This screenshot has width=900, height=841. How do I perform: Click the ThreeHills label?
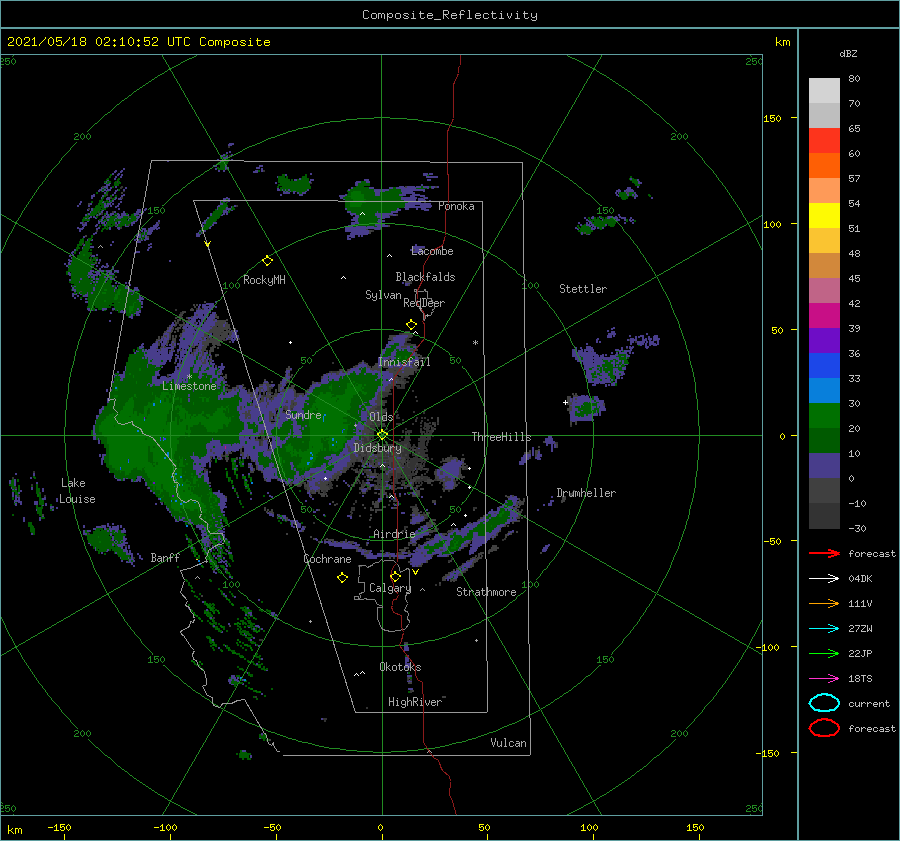click(501, 437)
